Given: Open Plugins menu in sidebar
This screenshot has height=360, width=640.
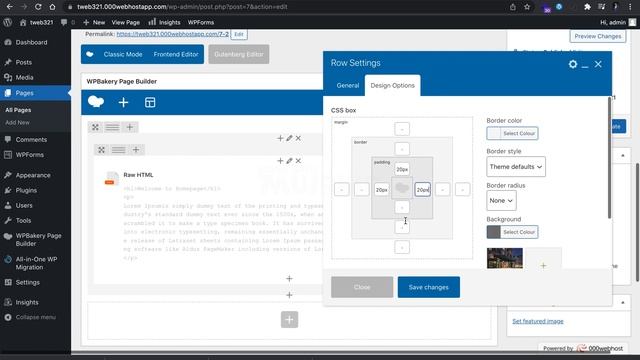Looking at the screenshot, I should 26,190.
